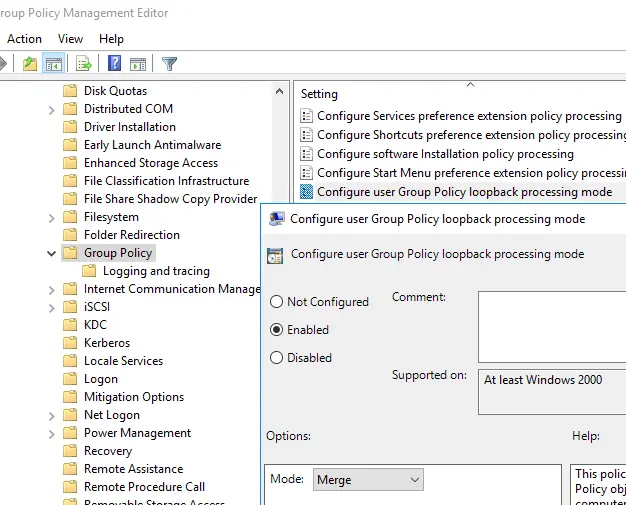Image resolution: width=626 pixels, height=505 pixels.
Task: Select the Enabled radio button
Action: click(276, 329)
